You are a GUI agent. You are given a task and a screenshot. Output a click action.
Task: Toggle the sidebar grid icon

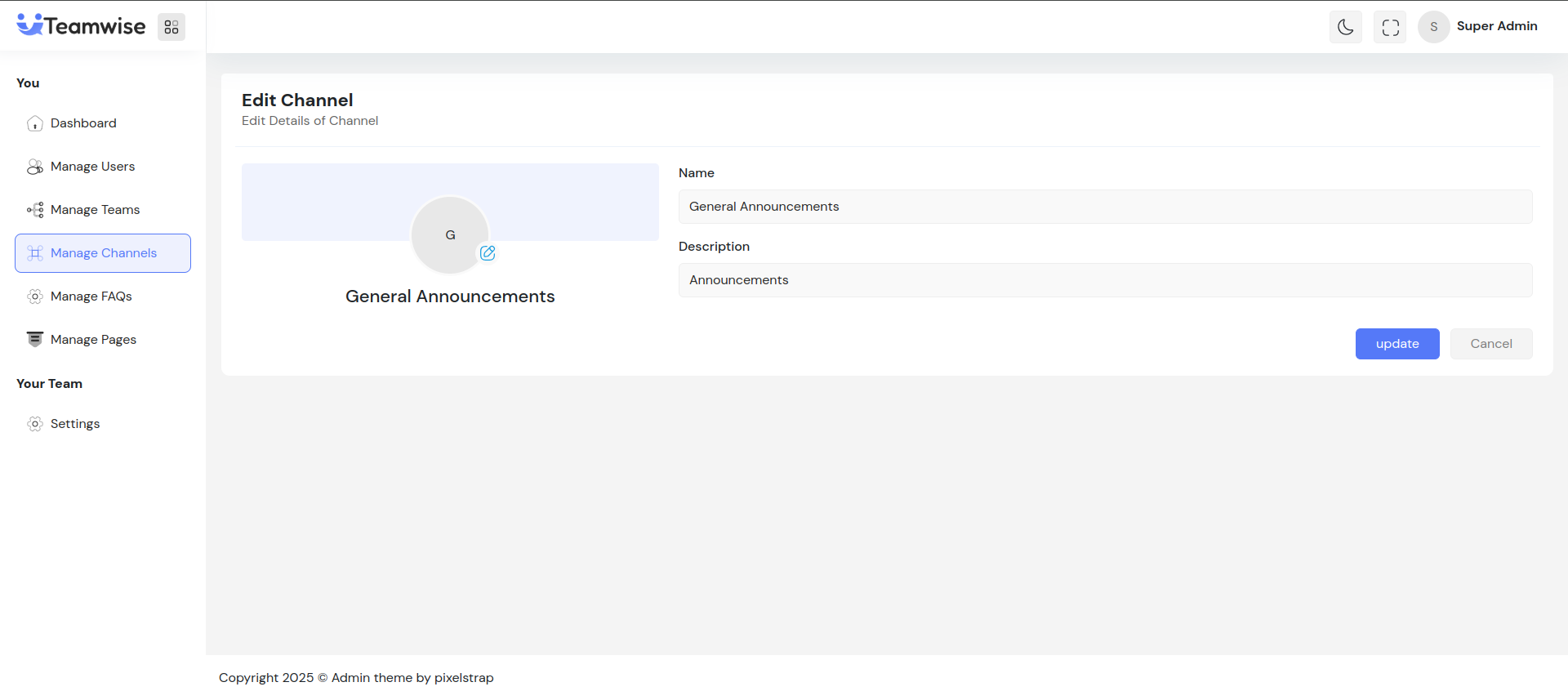tap(171, 27)
